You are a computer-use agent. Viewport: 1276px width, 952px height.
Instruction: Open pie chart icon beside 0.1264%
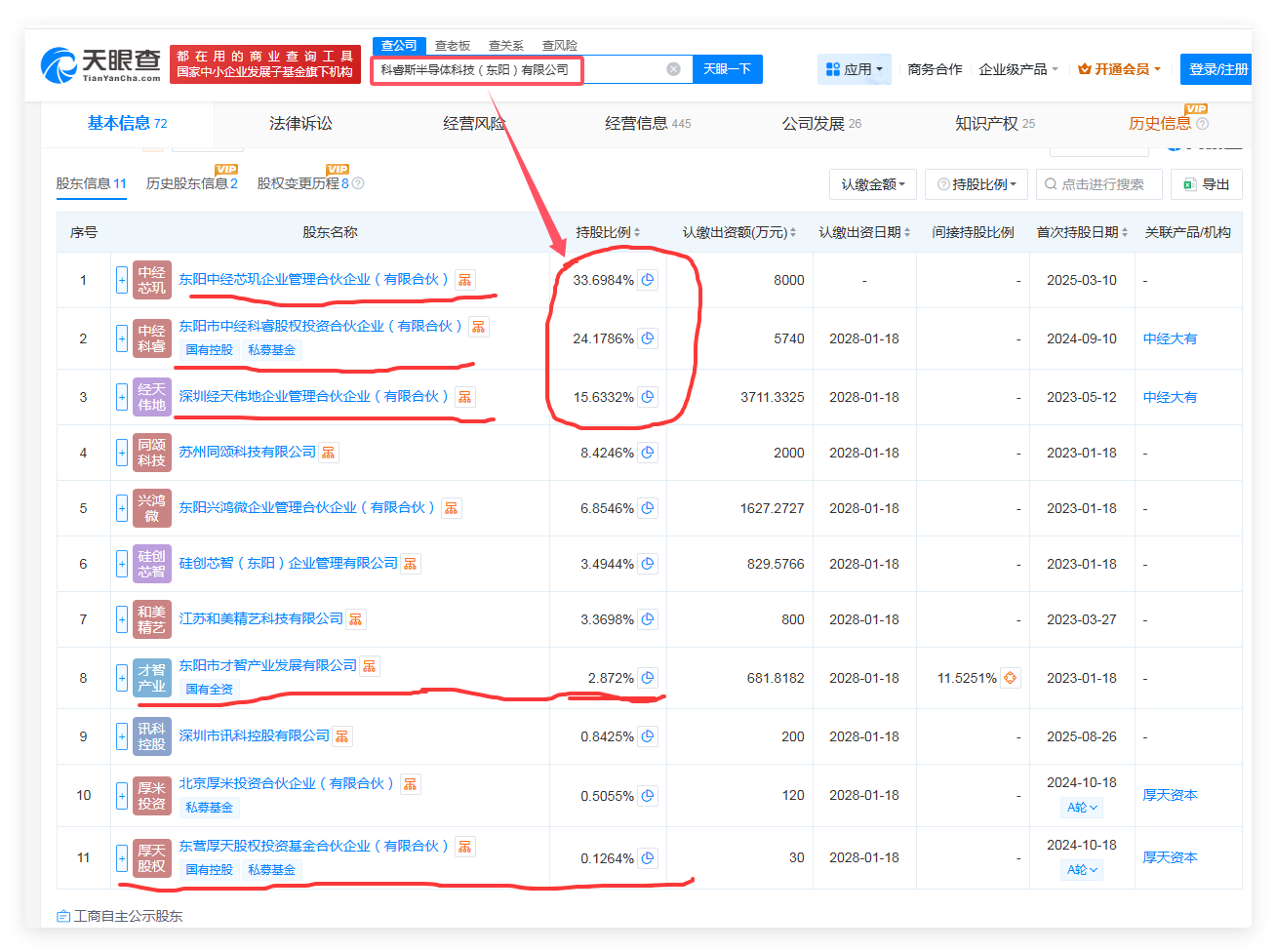tap(648, 858)
